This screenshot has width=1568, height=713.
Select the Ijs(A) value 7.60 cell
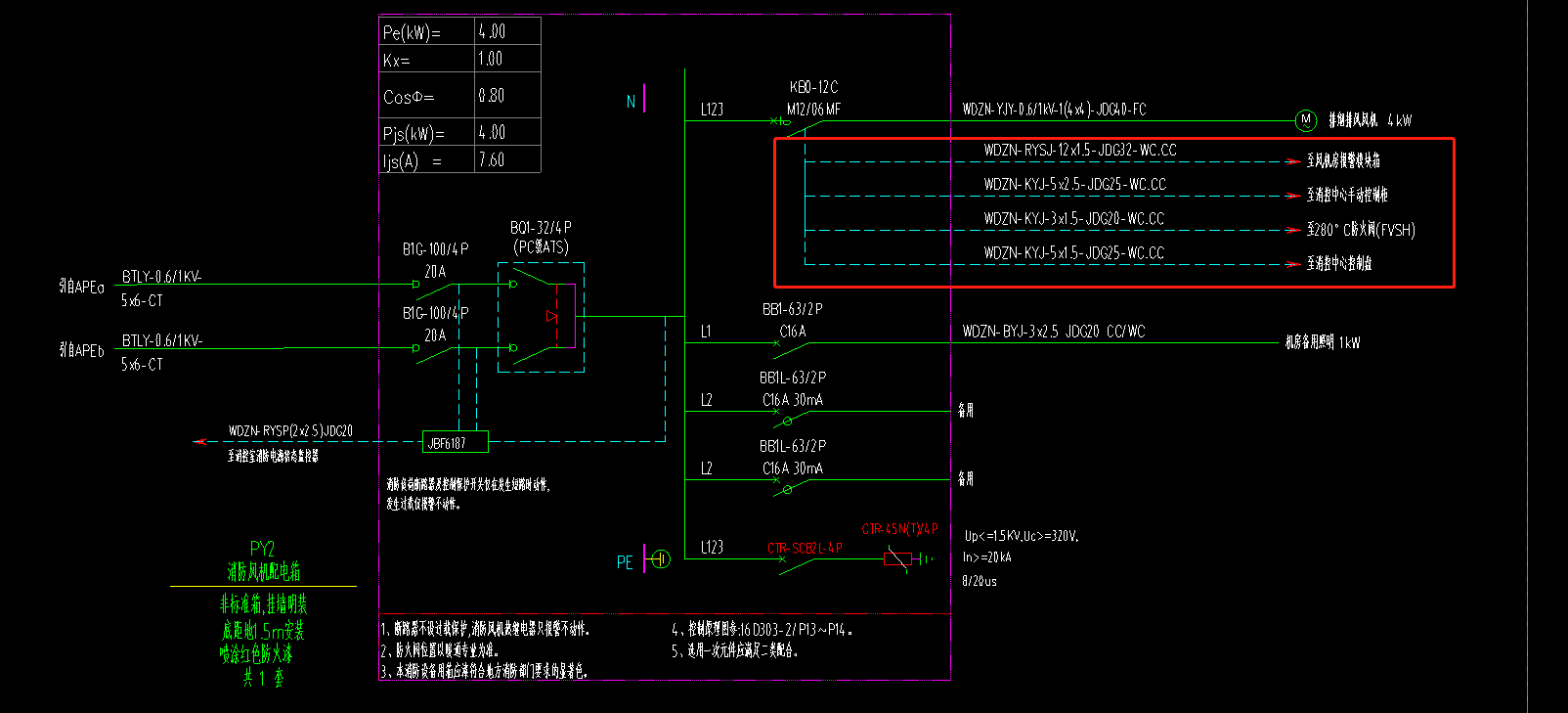pos(507,159)
